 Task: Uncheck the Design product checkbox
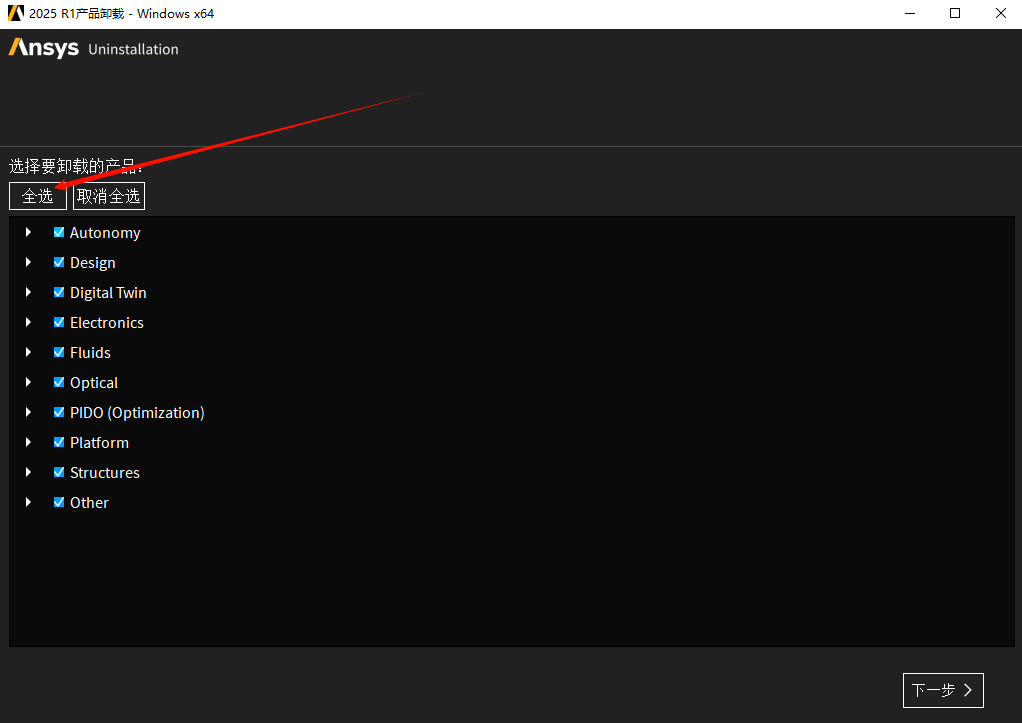(59, 262)
